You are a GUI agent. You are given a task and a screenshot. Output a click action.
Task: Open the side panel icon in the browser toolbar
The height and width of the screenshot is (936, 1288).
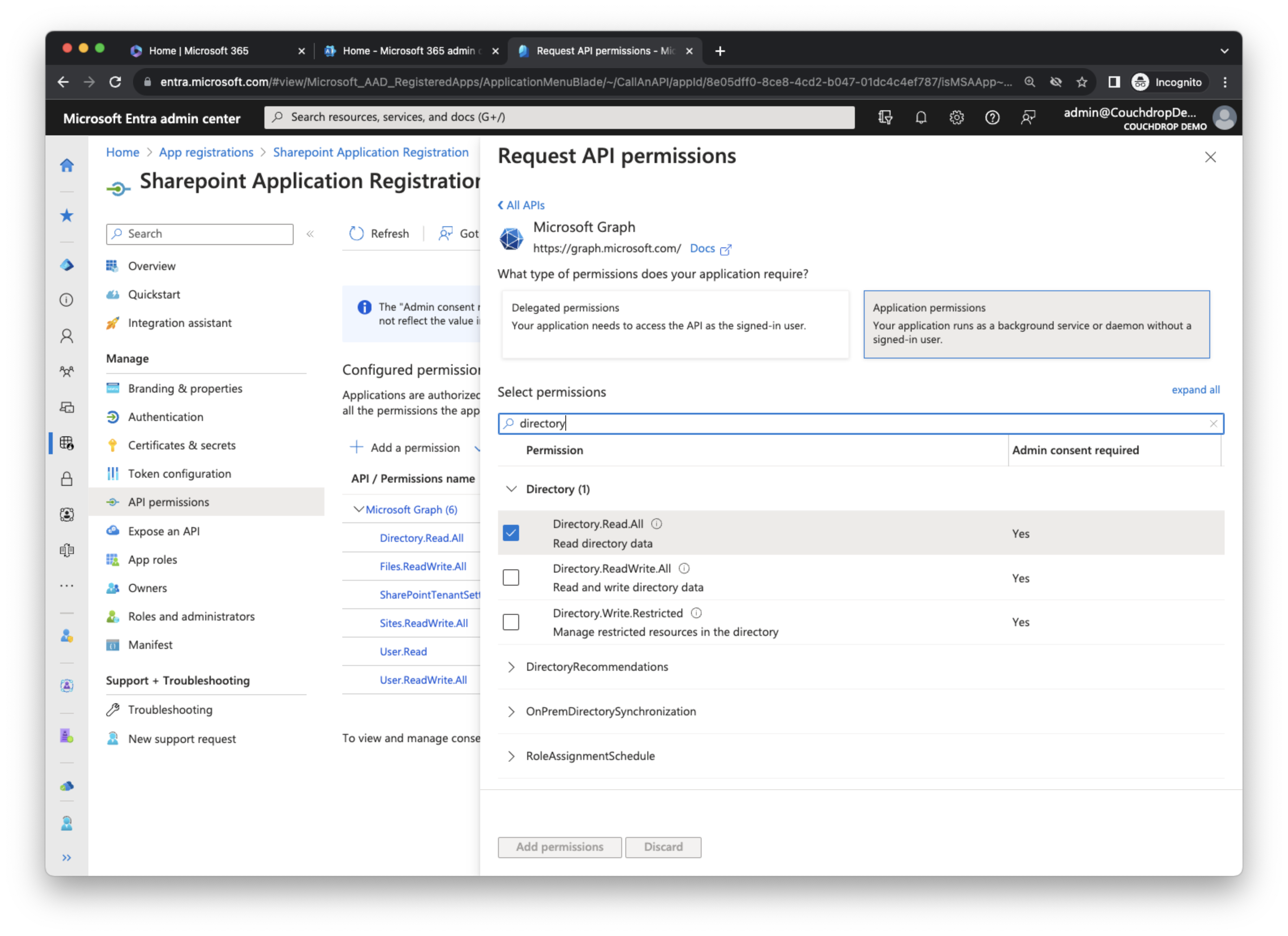click(x=1114, y=82)
